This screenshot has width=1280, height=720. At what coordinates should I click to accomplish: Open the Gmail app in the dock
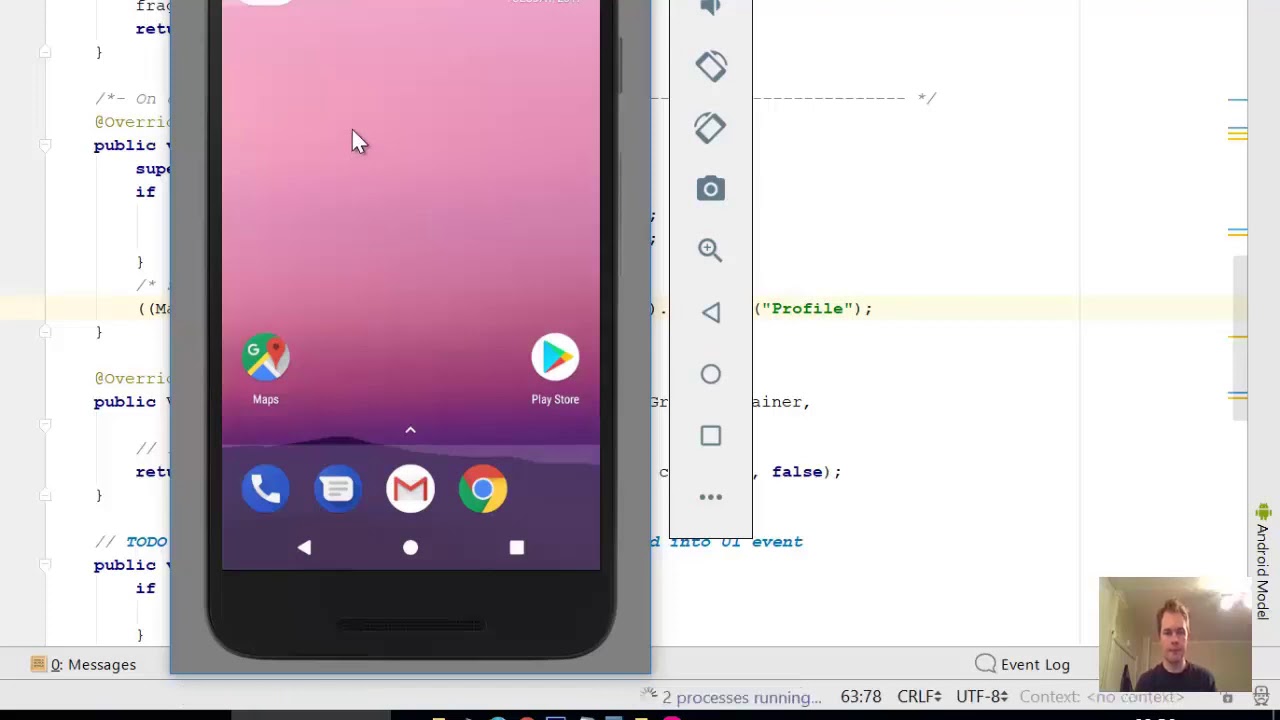(x=410, y=489)
